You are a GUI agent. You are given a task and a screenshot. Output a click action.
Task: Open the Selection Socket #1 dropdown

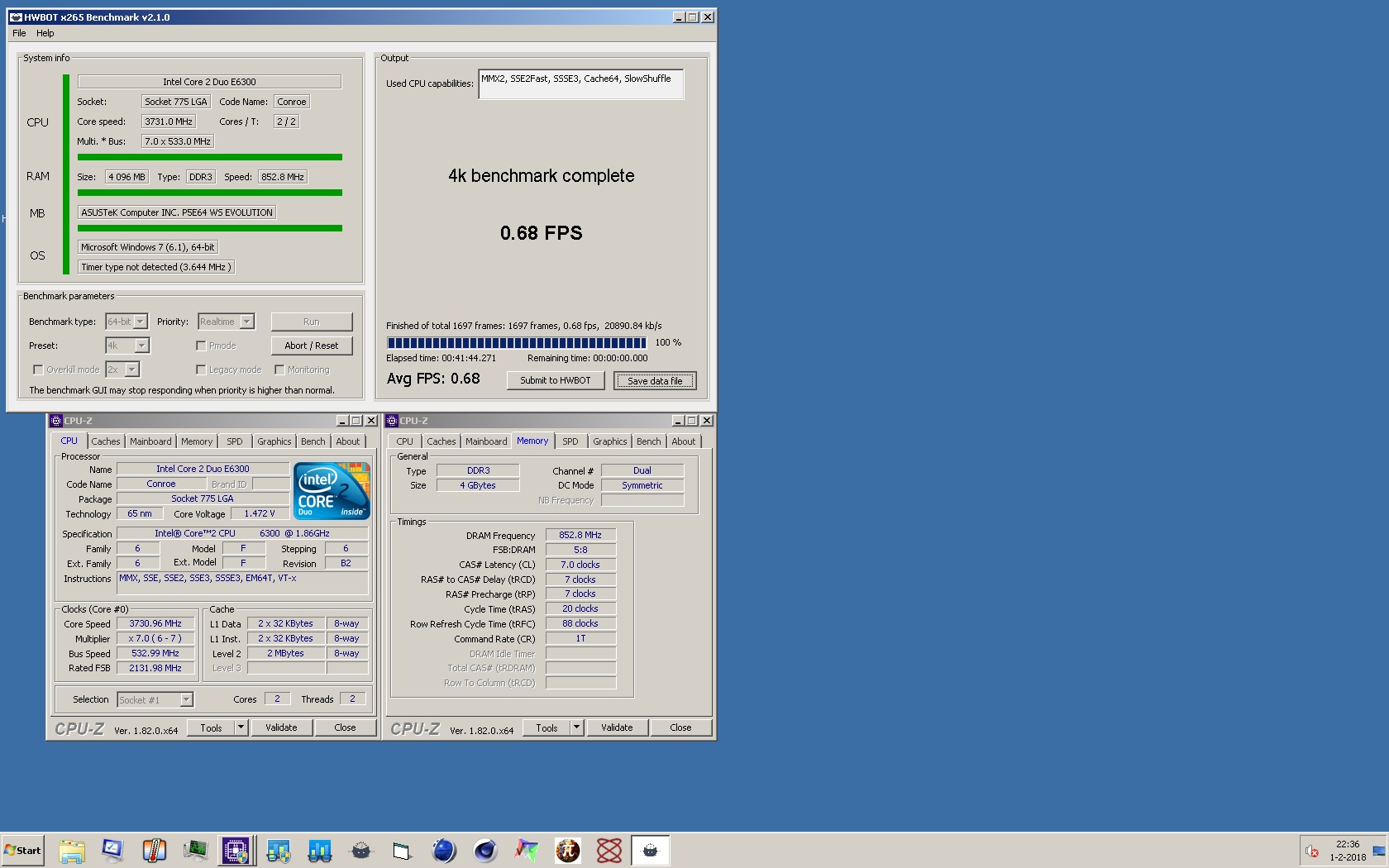[155, 700]
